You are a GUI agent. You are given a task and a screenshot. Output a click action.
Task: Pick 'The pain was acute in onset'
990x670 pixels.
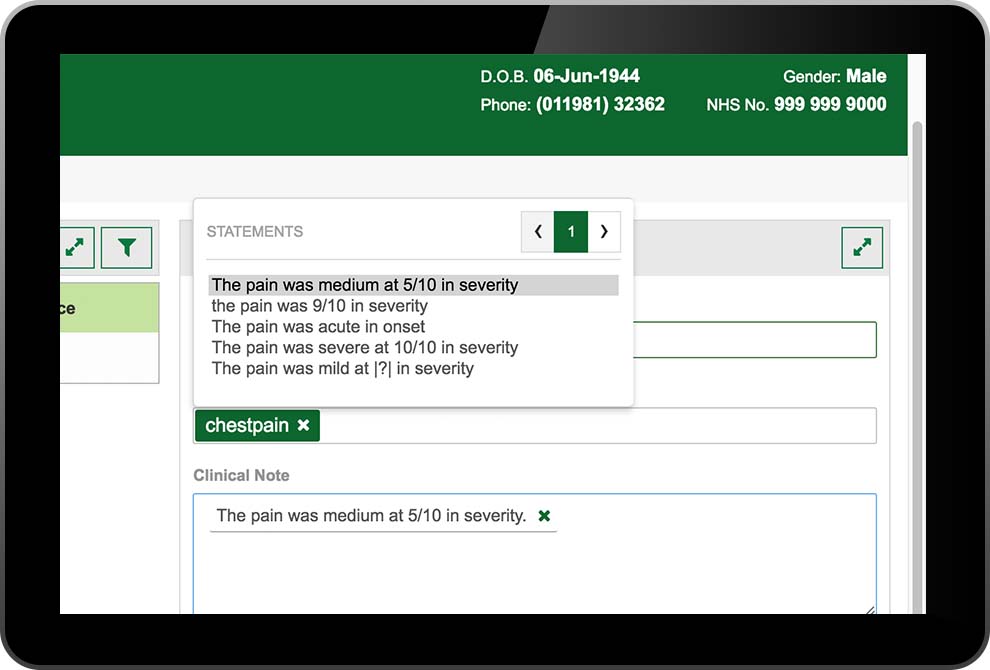coord(318,327)
